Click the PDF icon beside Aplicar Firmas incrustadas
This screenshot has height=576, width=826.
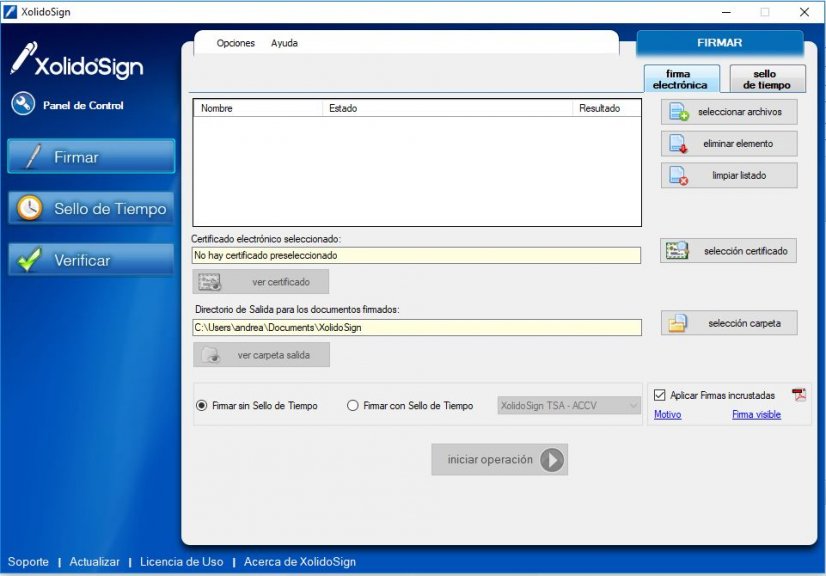click(799, 395)
